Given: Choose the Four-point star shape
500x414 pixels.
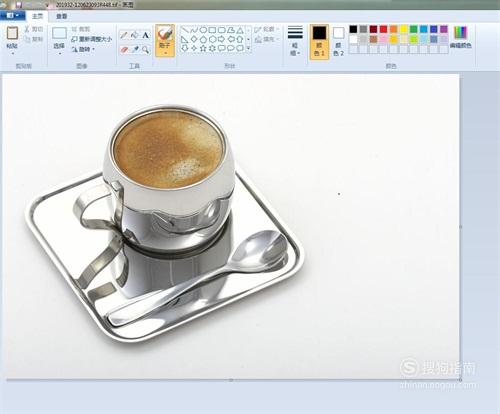Looking at the screenshot, I should [194, 48].
